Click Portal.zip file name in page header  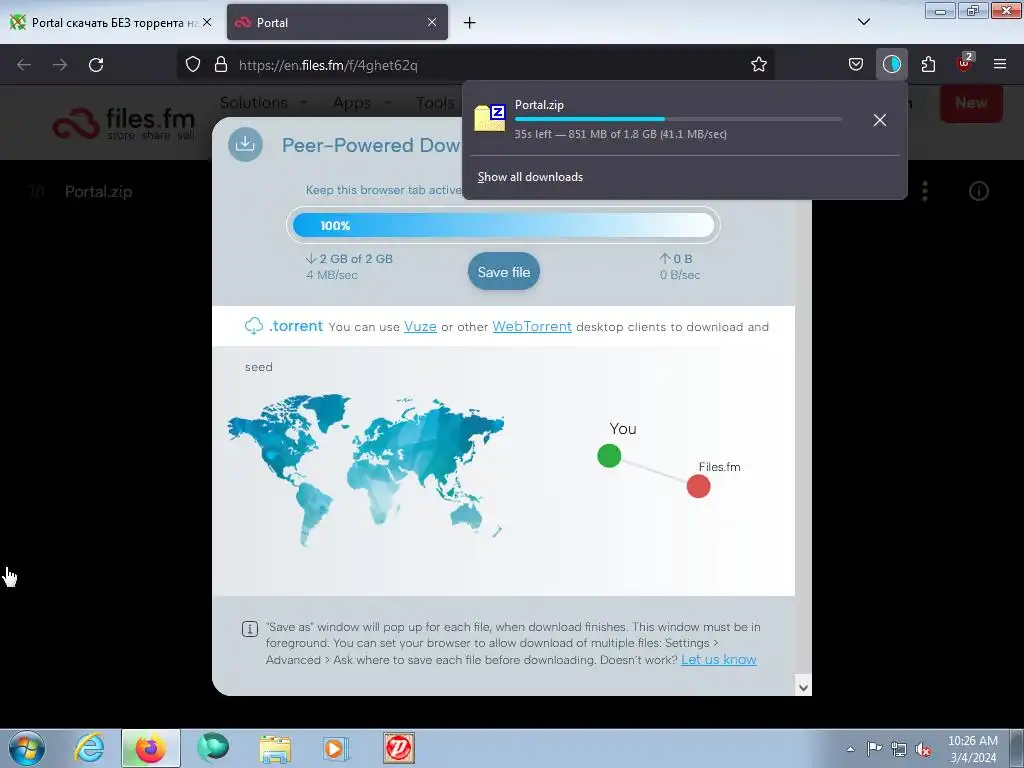(x=99, y=192)
